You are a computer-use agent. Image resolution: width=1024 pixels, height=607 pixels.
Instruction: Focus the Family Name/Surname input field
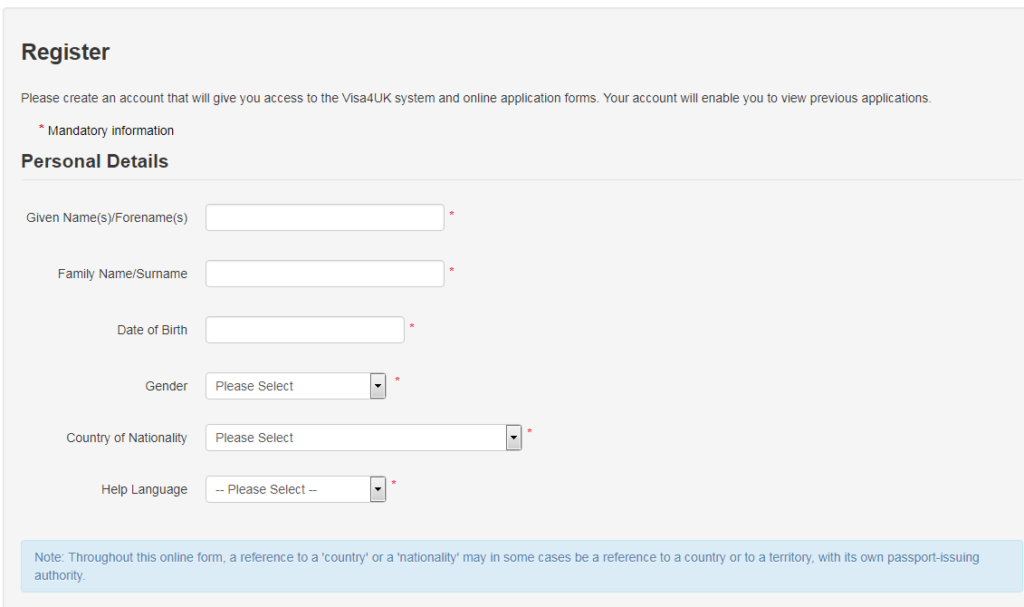tap(324, 274)
